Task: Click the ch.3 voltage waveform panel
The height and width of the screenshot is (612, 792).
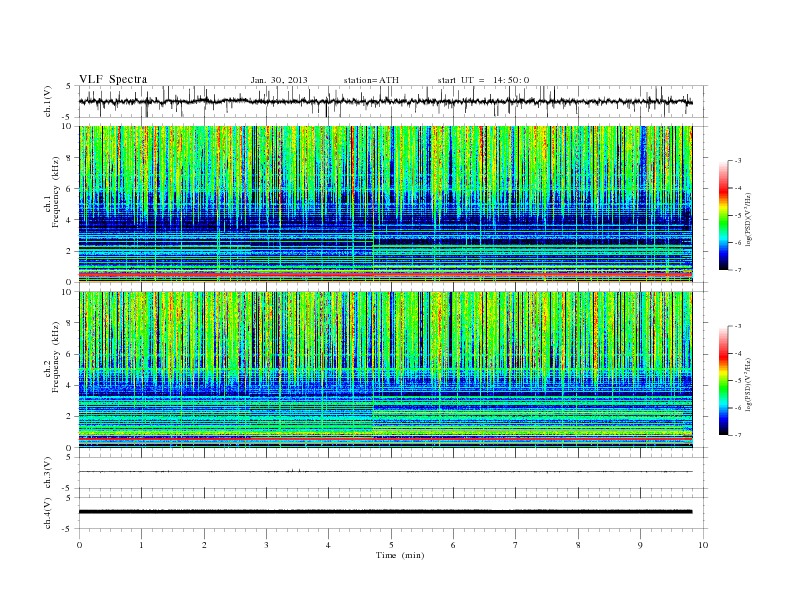Action: point(393,473)
